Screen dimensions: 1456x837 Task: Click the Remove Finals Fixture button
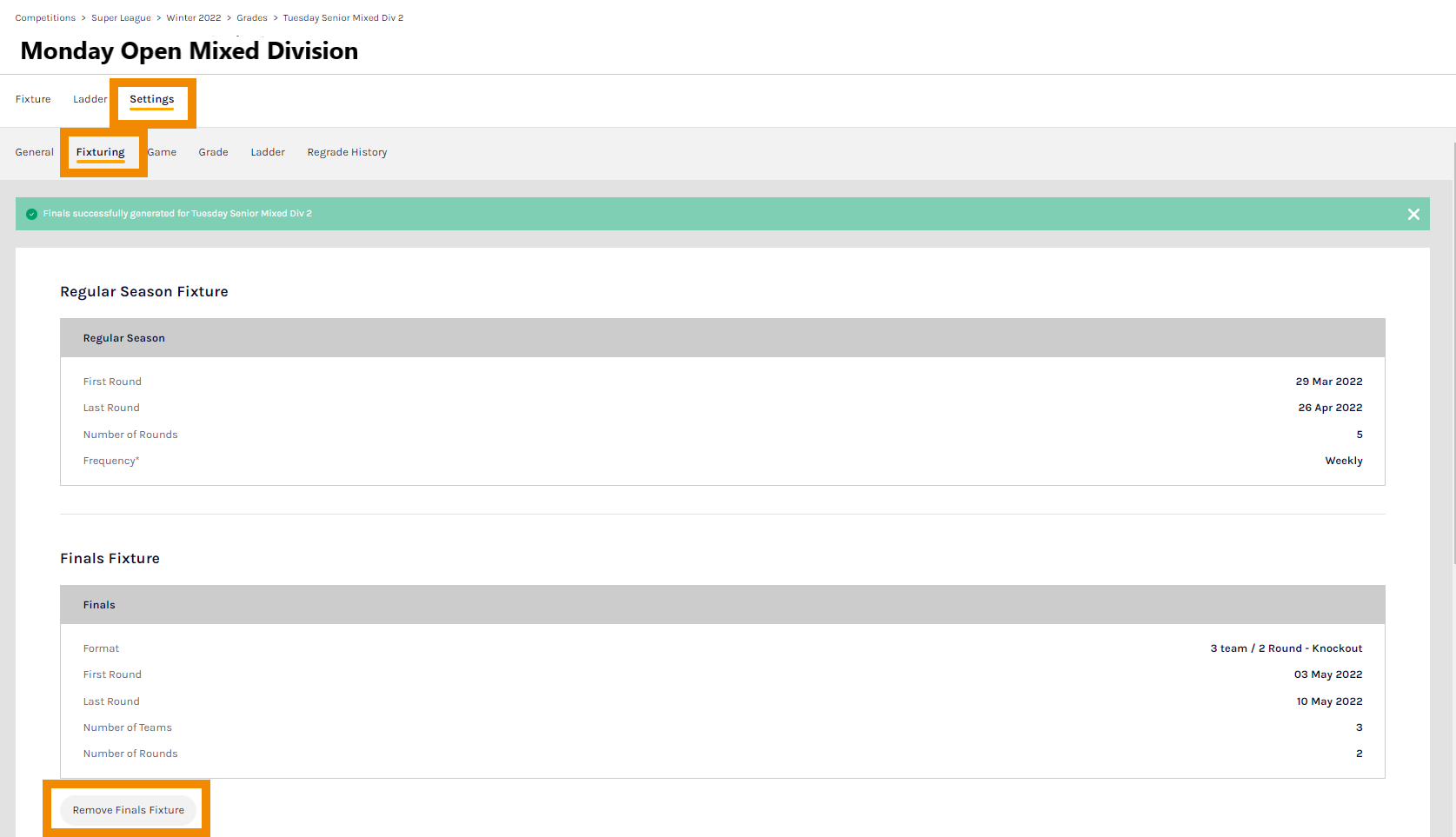pyautogui.click(x=129, y=810)
